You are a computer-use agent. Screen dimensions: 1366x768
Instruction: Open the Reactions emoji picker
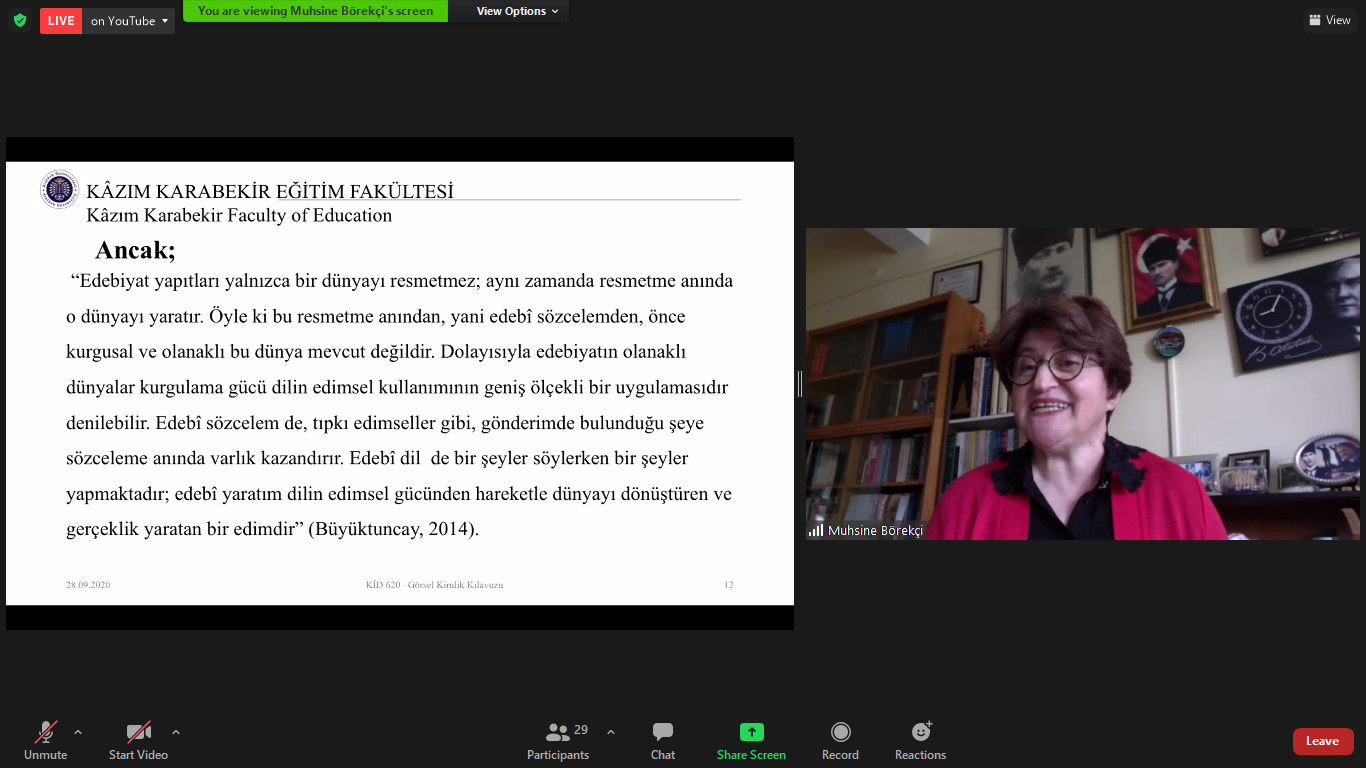pos(920,741)
